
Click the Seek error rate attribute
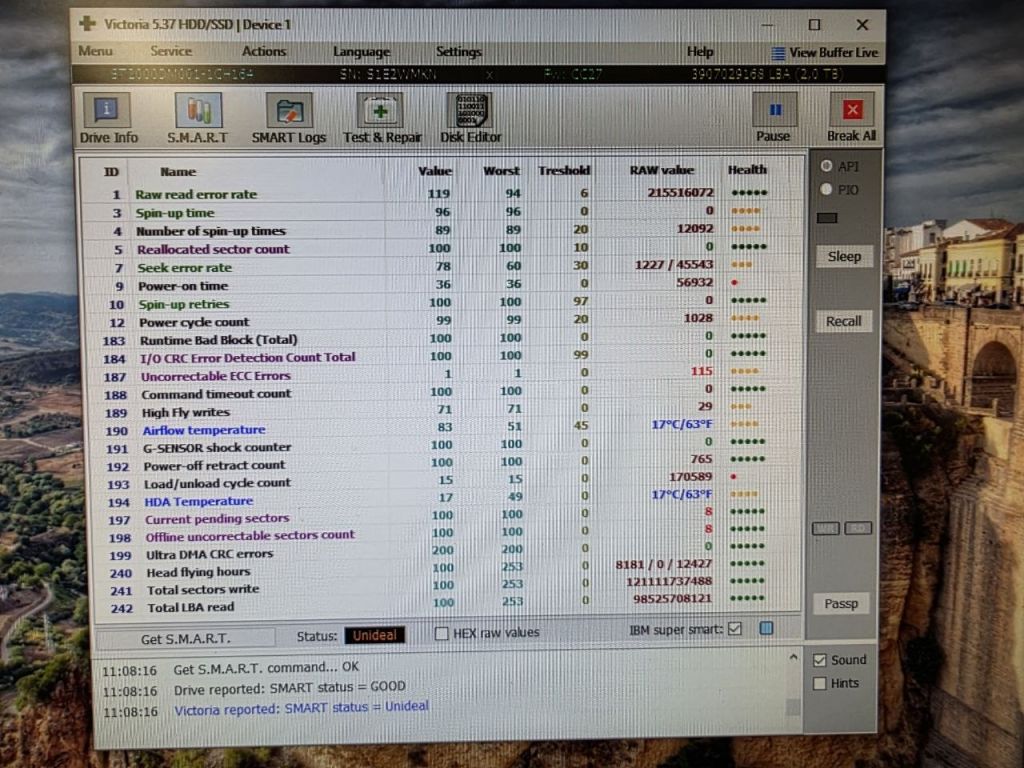pyautogui.click(x=184, y=268)
